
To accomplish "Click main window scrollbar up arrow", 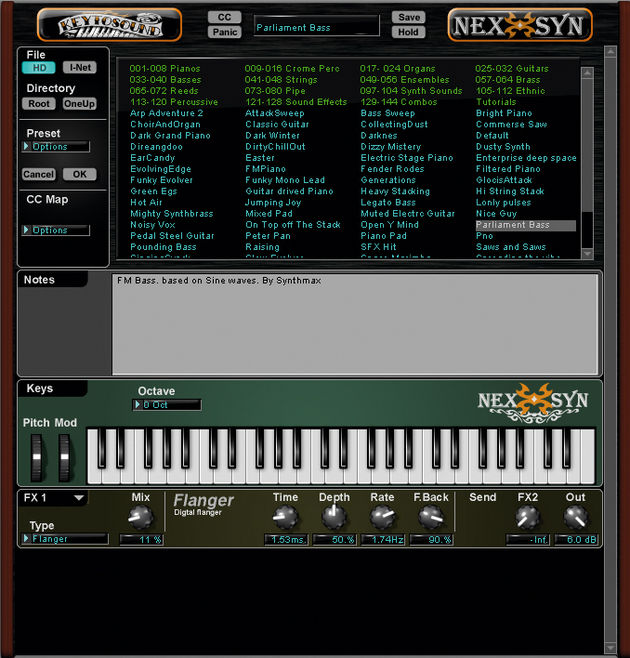I will coord(610,52).
